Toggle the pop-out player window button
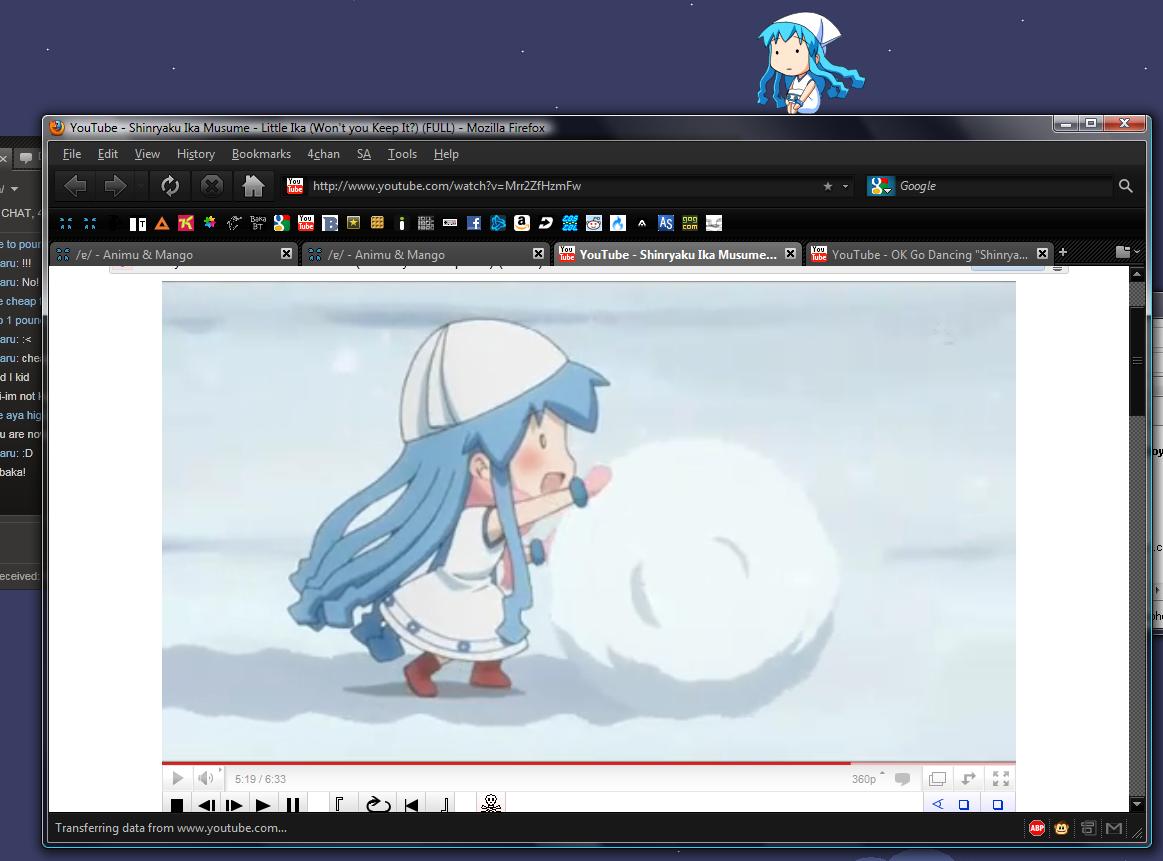This screenshot has width=1163, height=861. pyautogui.click(x=938, y=779)
